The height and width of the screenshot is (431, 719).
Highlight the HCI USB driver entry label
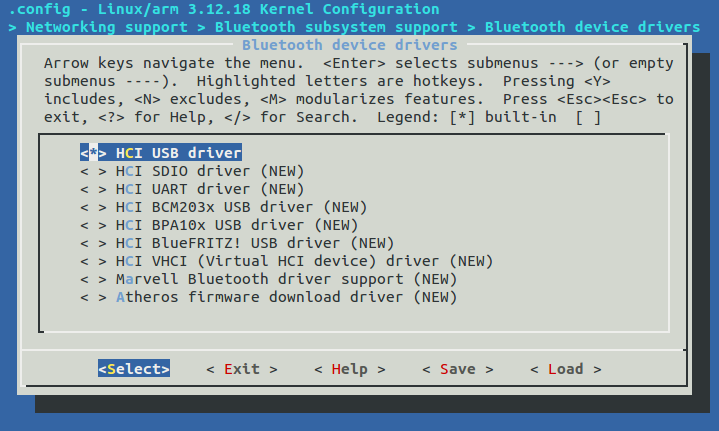coord(179,153)
